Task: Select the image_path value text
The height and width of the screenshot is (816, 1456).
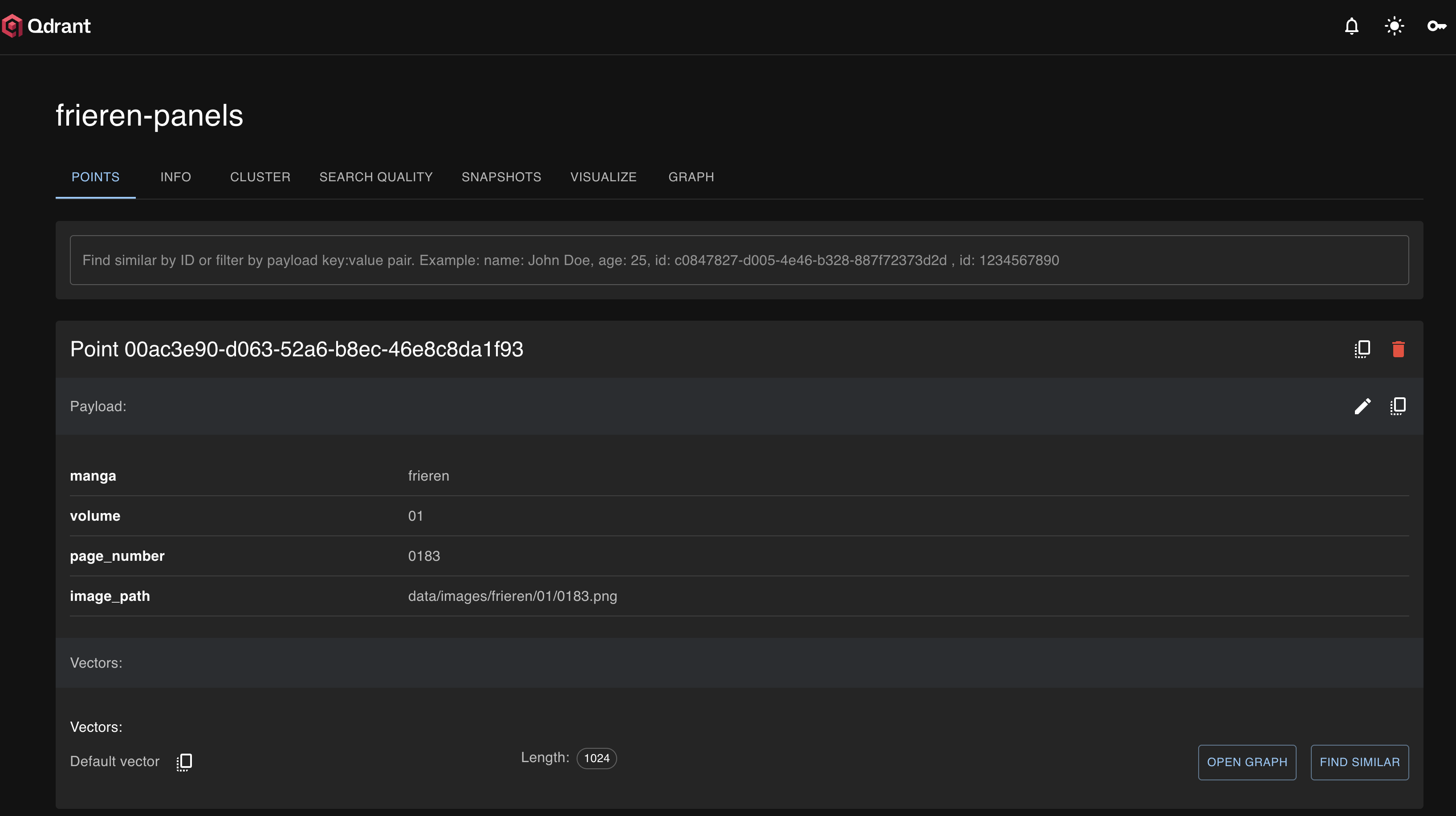Action: [x=512, y=596]
